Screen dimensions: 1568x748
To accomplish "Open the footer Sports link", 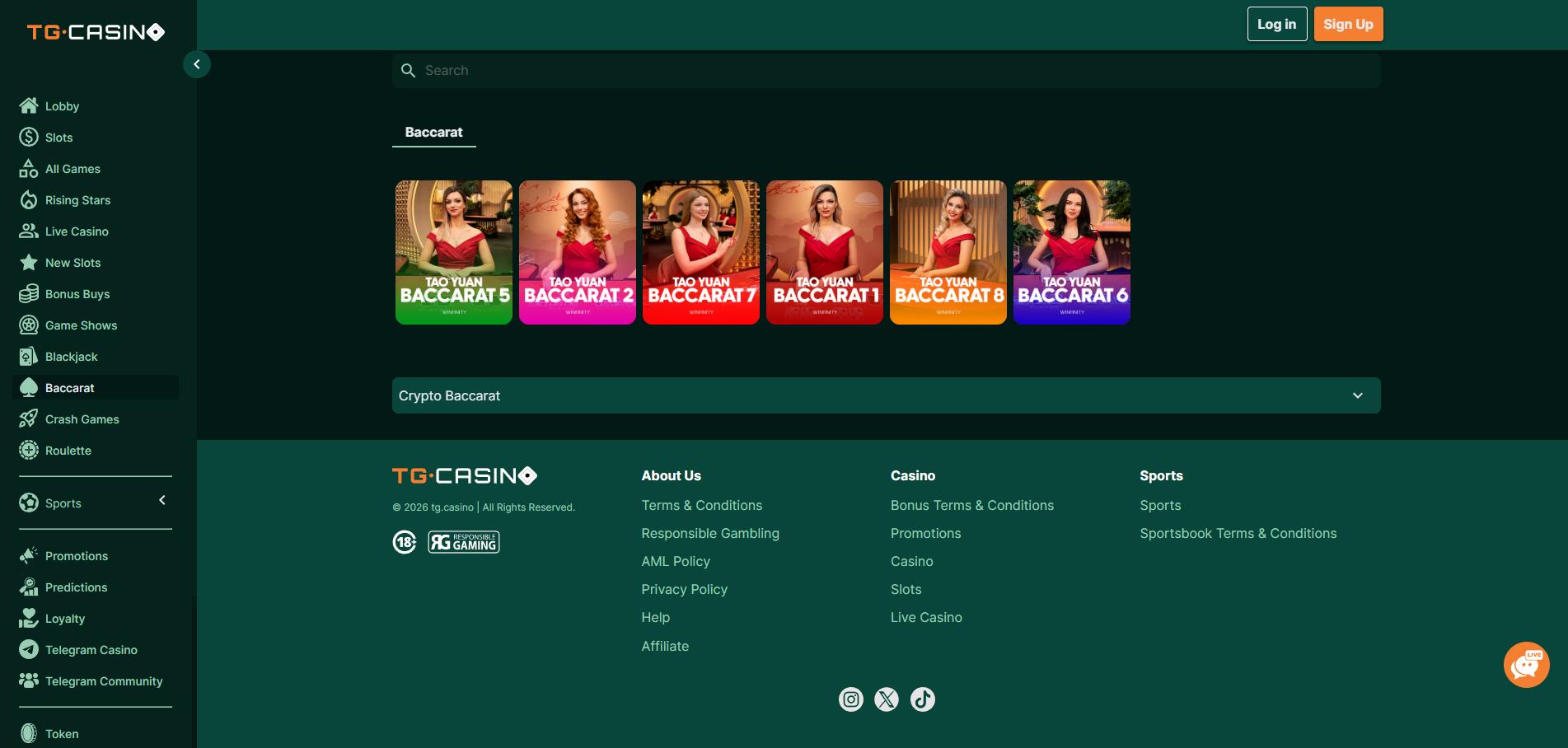I will click(1160, 505).
